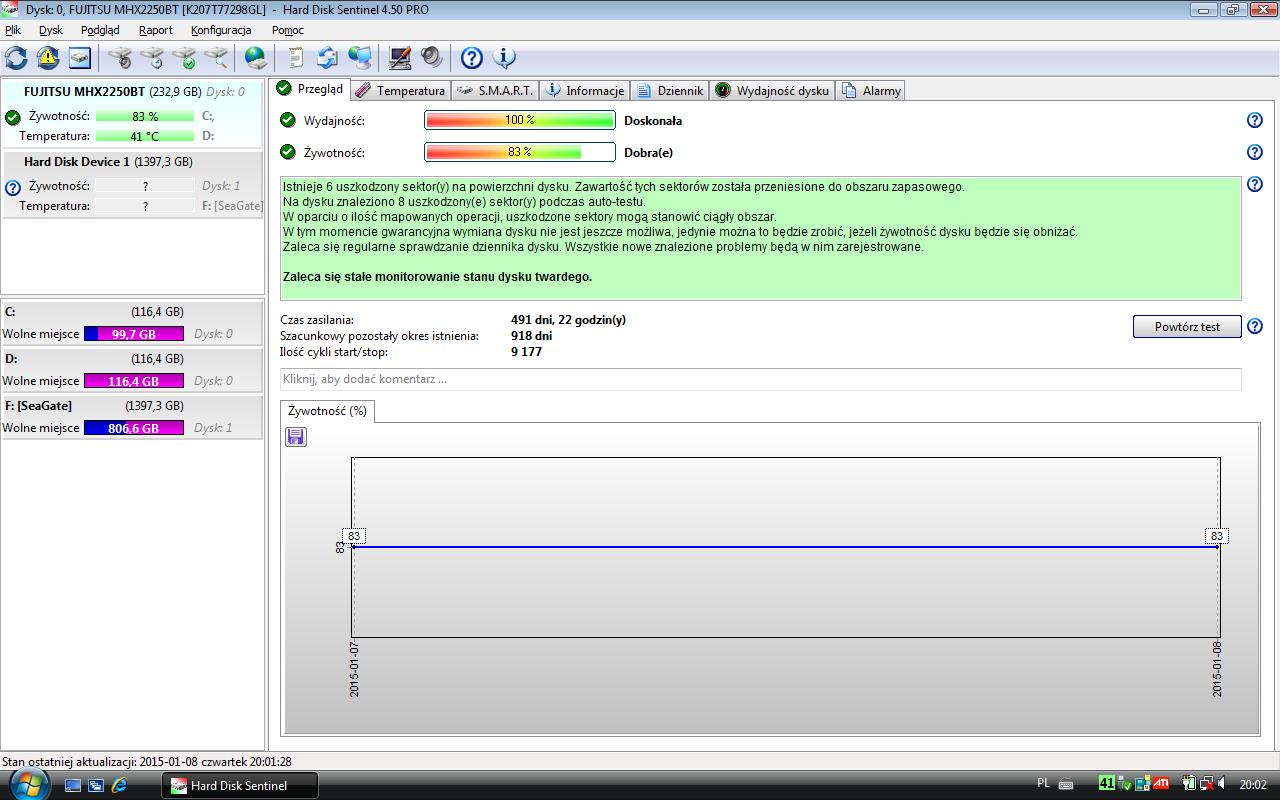The height and width of the screenshot is (800, 1280).
Task: Click the green check icon for FUJITSU disk
Action: point(13,118)
